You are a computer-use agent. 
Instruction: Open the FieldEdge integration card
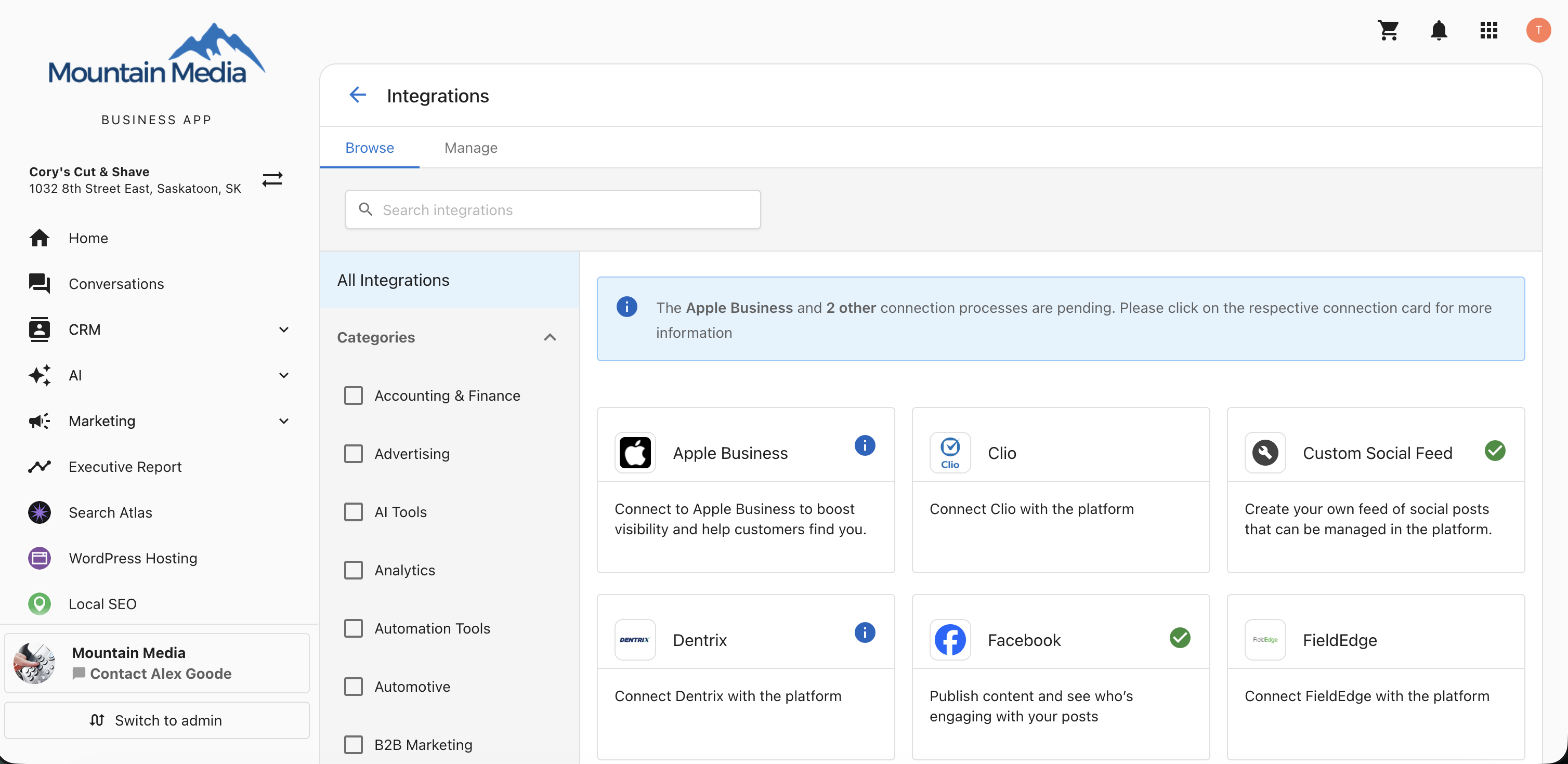coord(1376,676)
